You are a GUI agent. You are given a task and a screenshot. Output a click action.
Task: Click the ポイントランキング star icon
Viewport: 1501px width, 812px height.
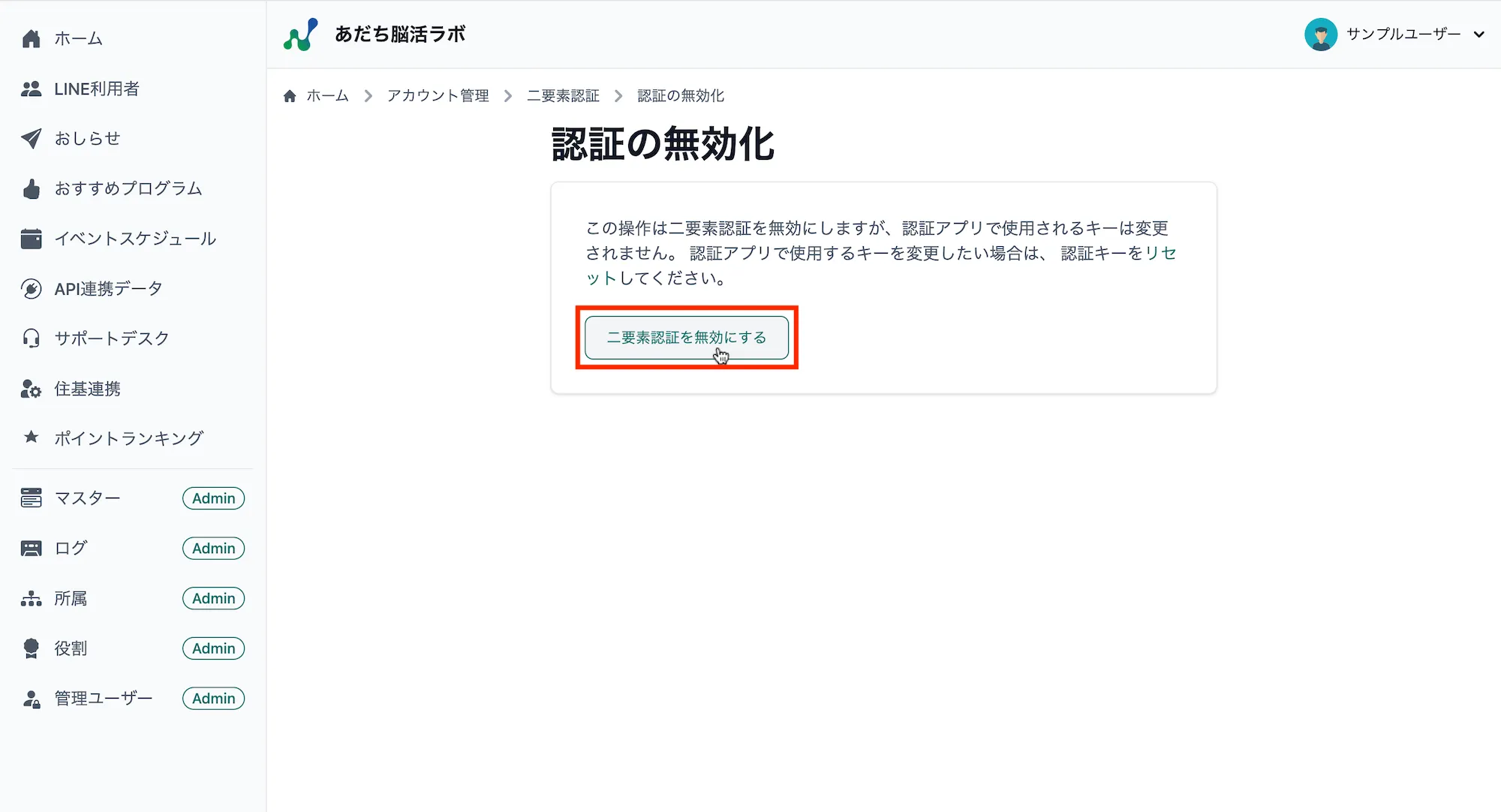(x=31, y=438)
